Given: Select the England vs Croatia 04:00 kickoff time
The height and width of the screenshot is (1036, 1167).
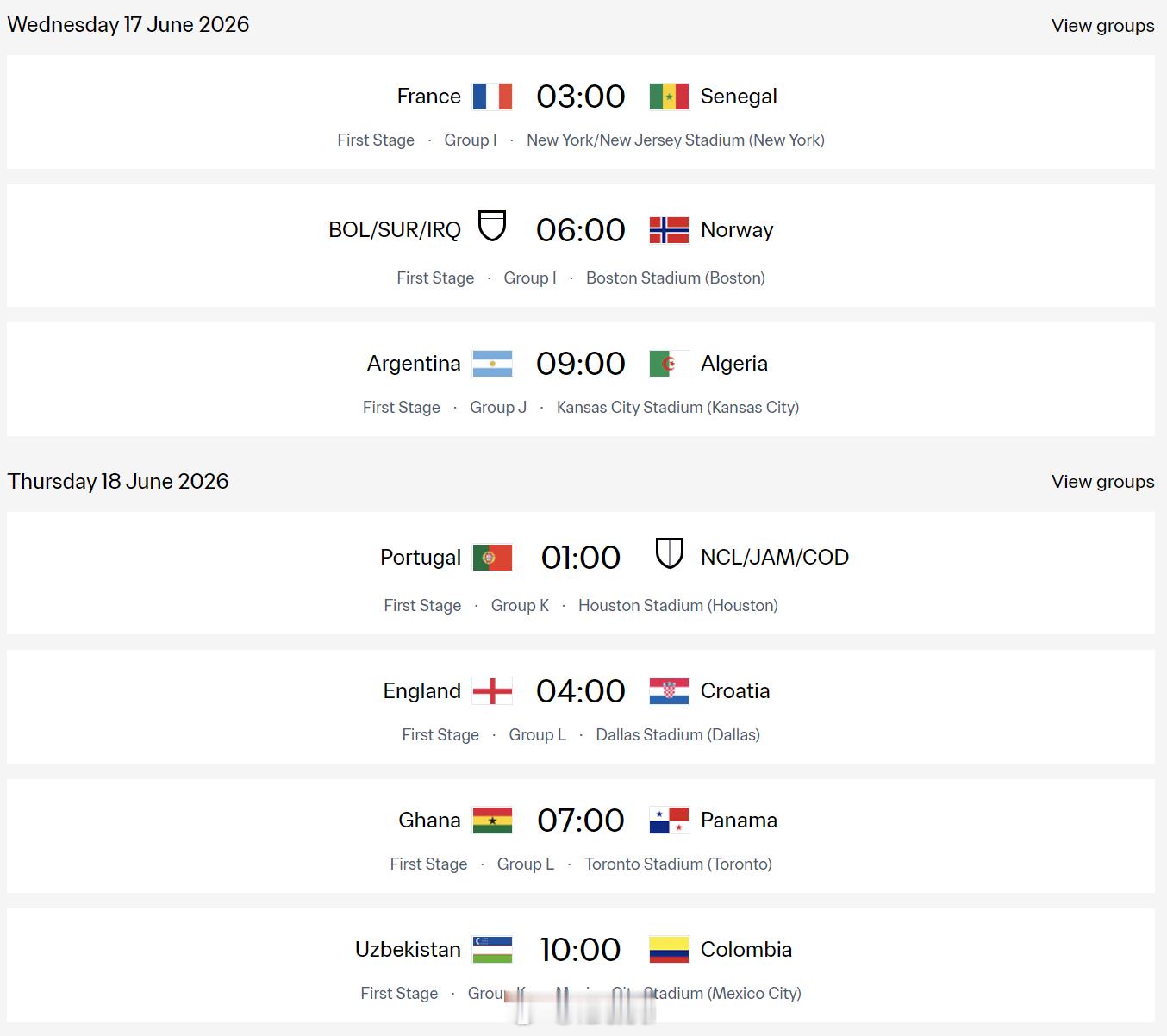Looking at the screenshot, I should tap(580, 691).
